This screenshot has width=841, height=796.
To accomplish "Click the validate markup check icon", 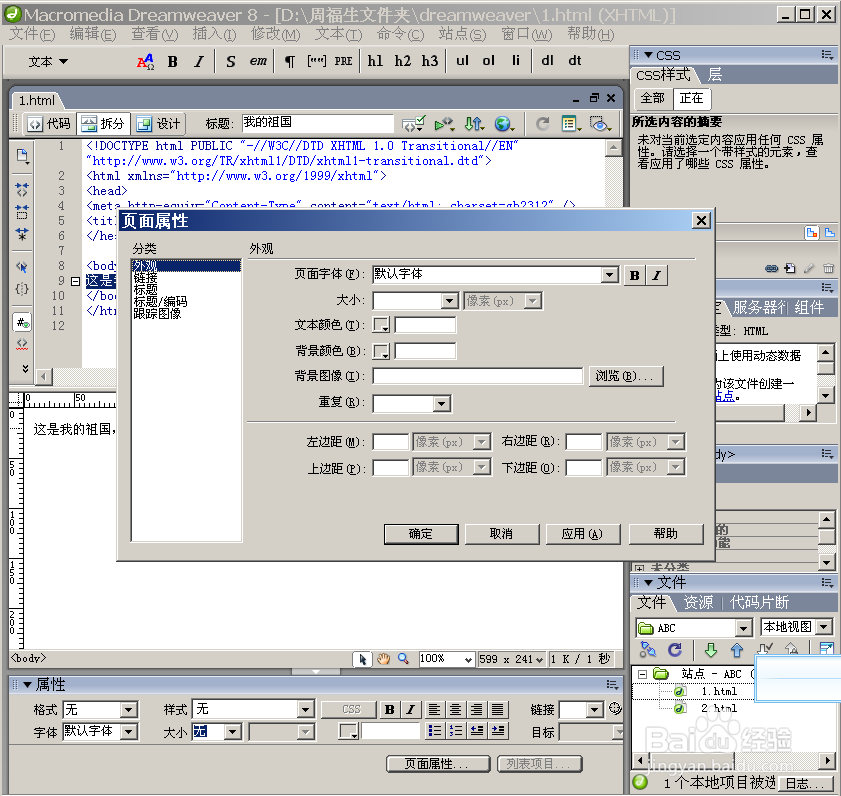I will [x=414, y=124].
